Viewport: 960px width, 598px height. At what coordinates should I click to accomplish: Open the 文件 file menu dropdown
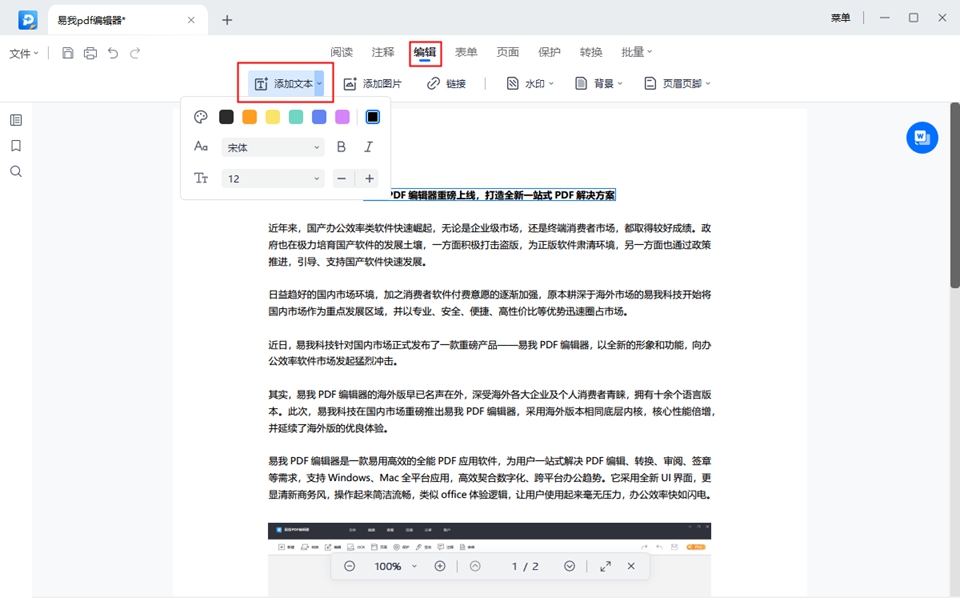tap(24, 53)
